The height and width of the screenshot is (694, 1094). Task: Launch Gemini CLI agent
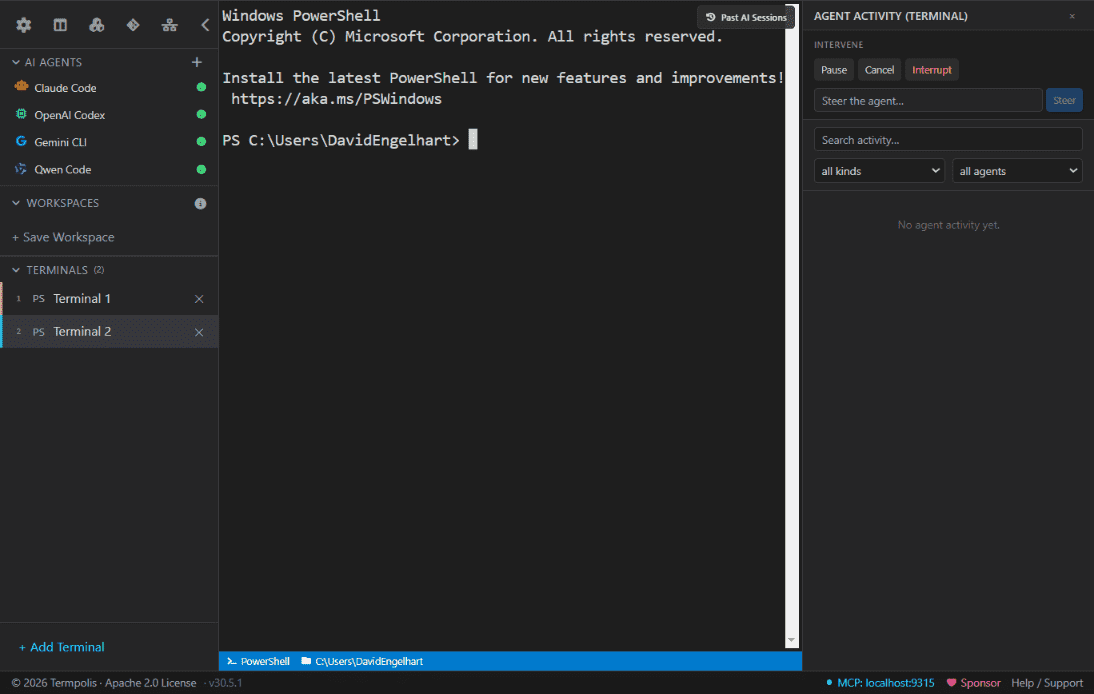(x=61, y=142)
